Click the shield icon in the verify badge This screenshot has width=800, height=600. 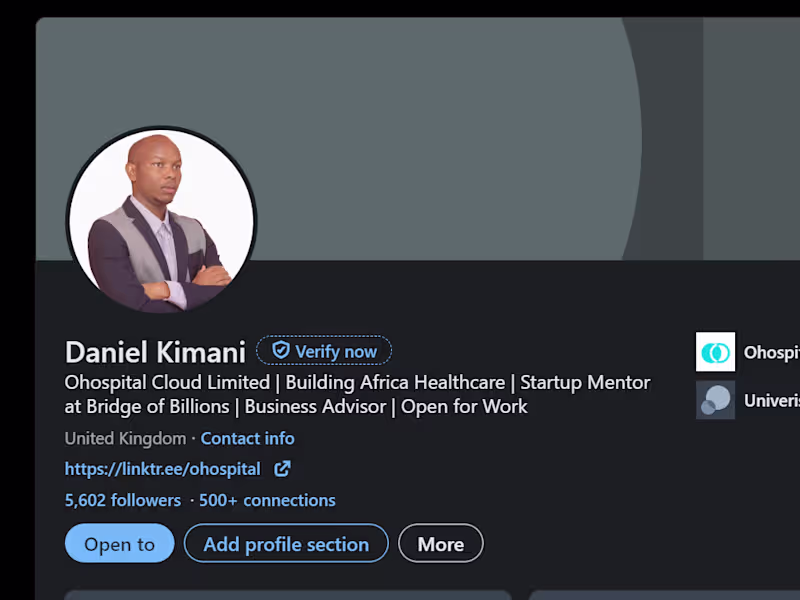[280, 350]
